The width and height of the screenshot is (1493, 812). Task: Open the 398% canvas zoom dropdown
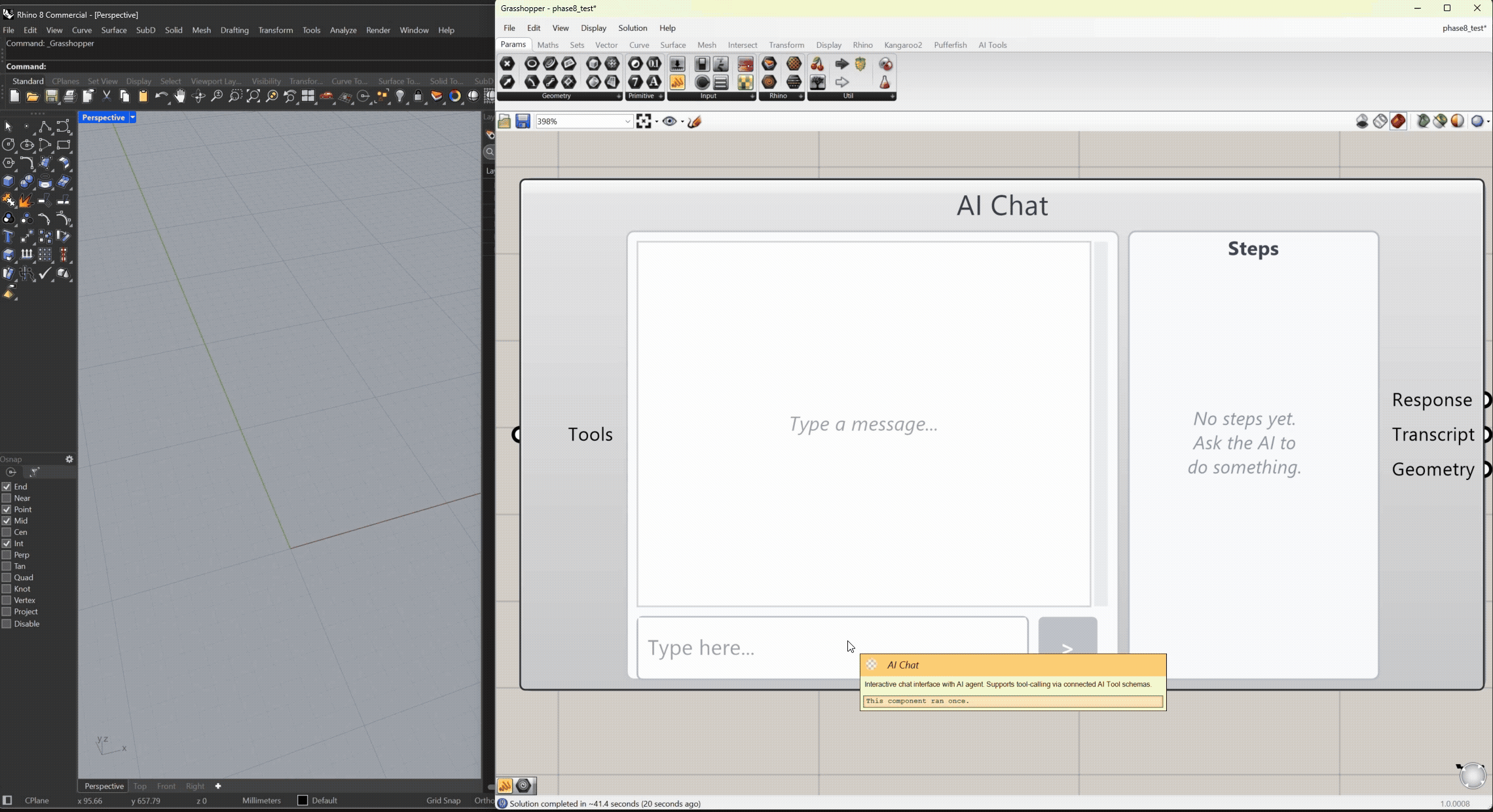[x=627, y=121]
